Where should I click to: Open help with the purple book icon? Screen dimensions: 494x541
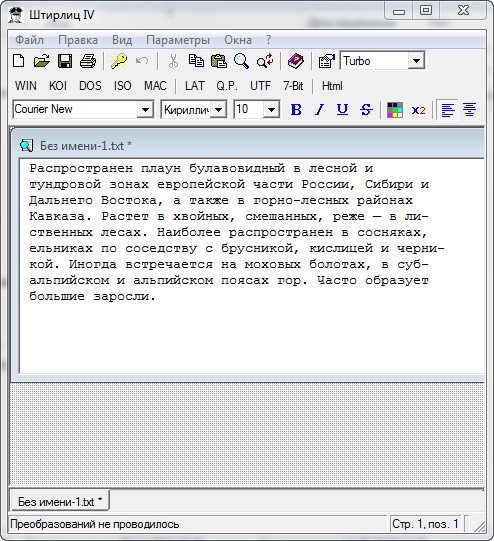tap(296, 61)
